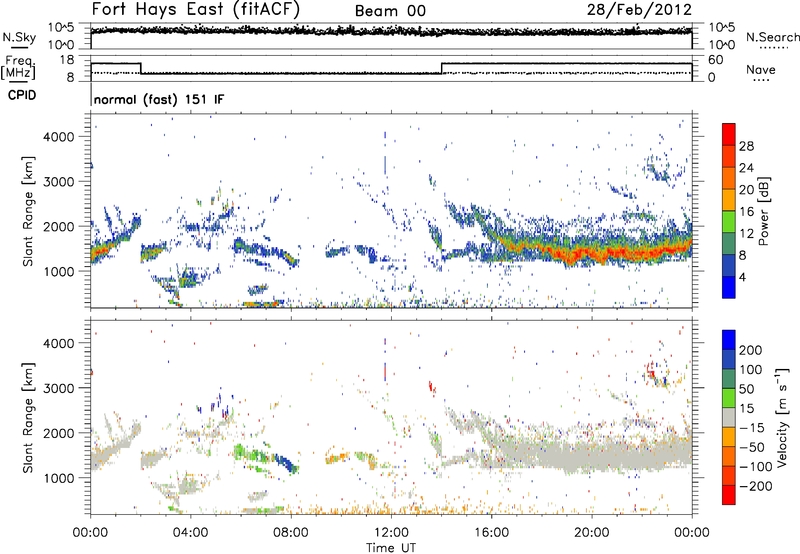Click the blue bottom of the power color bar
The width and height of the screenshot is (800, 554).
729,287
